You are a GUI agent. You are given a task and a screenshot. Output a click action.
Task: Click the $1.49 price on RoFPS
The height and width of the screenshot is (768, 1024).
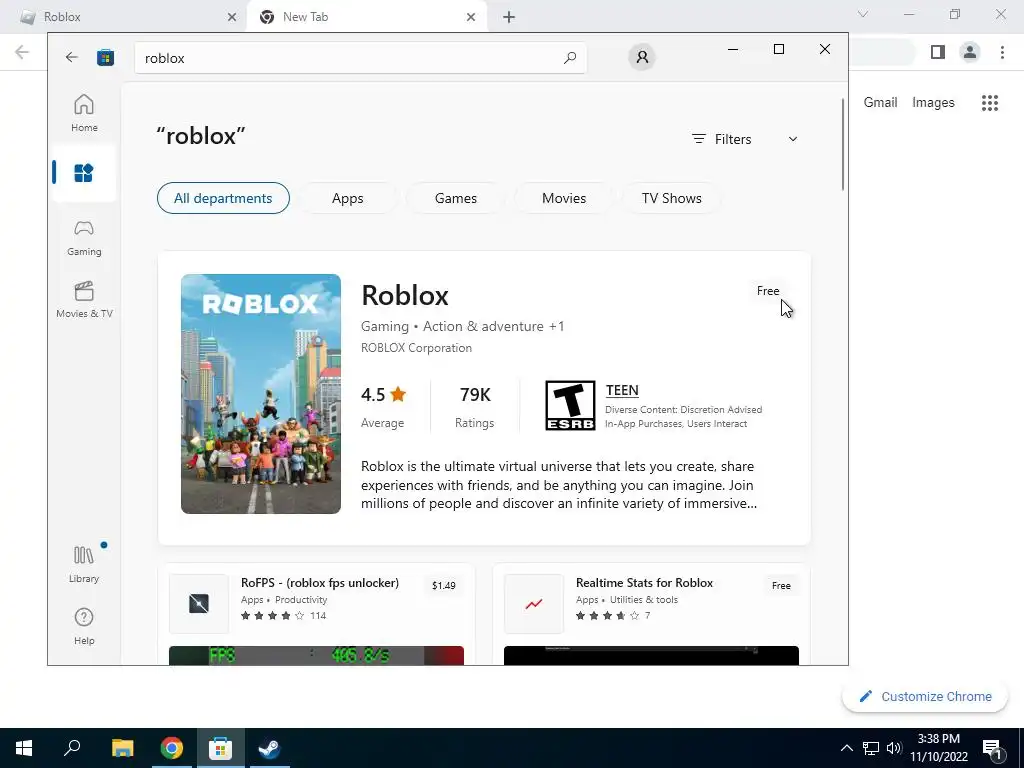443,586
